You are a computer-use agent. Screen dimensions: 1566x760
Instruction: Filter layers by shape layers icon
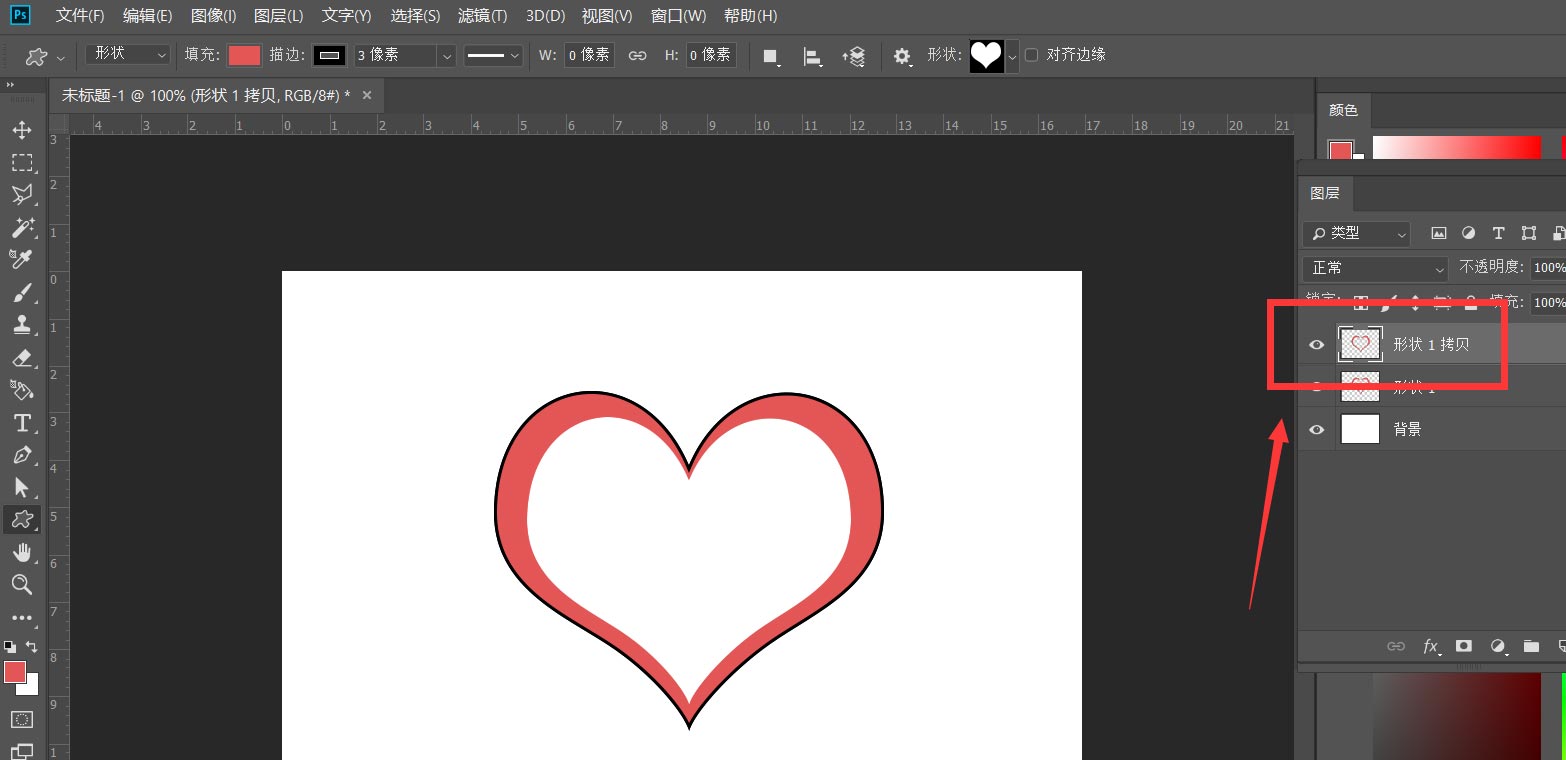tap(1528, 233)
